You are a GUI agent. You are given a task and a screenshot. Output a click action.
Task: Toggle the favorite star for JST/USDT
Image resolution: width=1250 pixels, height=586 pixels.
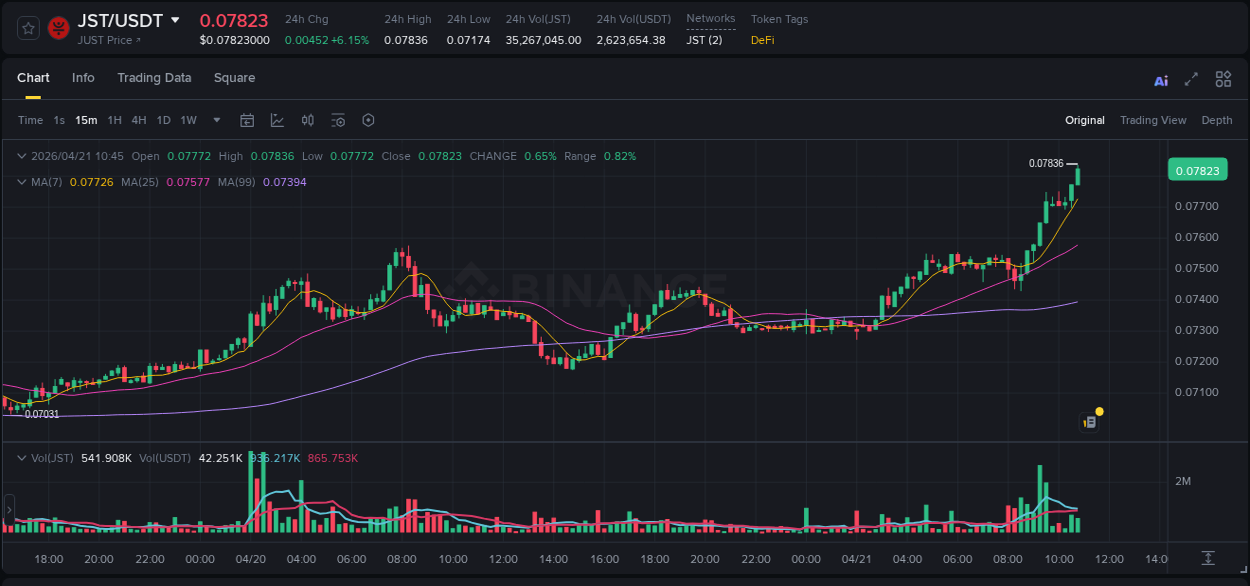[28, 28]
